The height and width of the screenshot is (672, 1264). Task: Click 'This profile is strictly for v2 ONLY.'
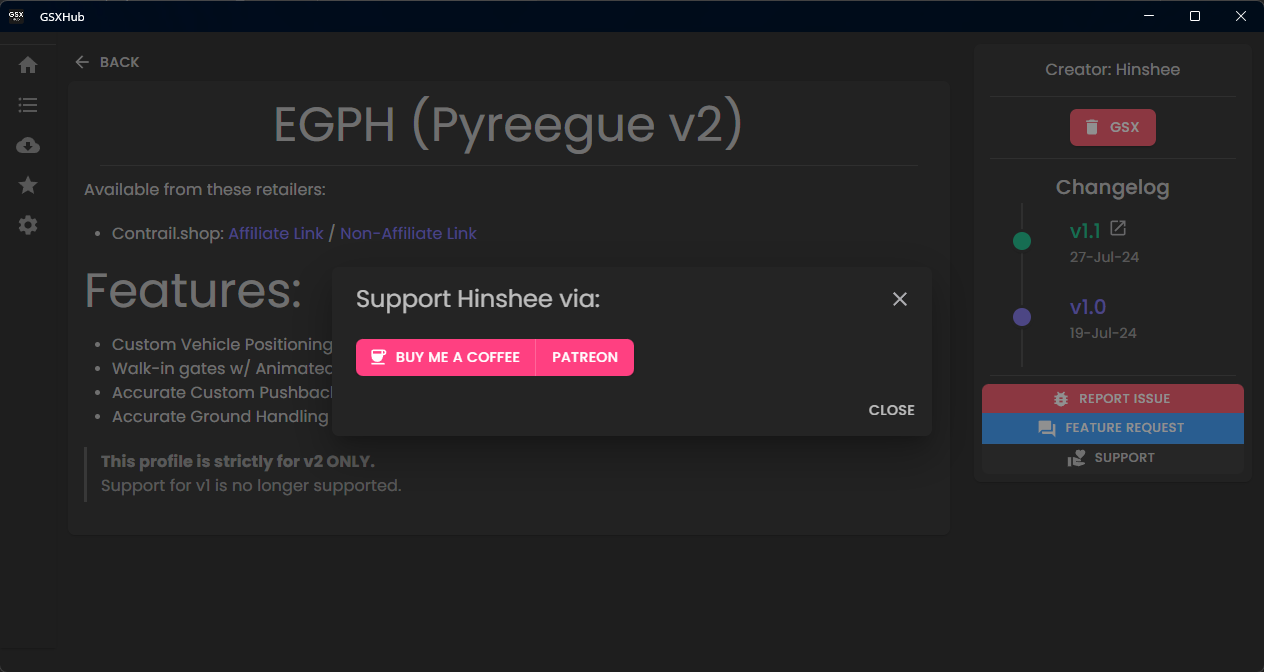pos(238,462)
